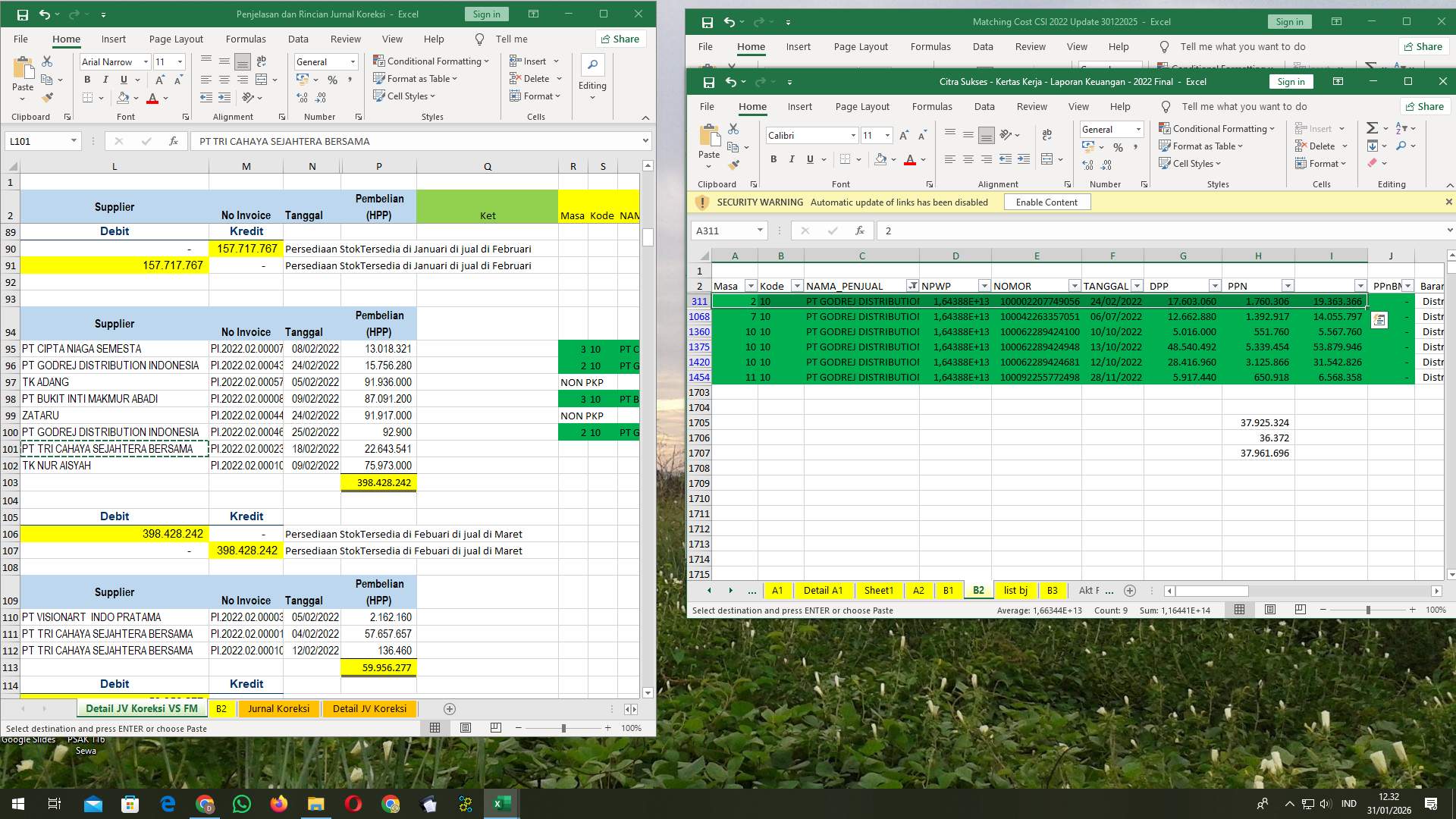The height and width of the screenshot is (819, 1456).
Task: Click Enable Content on the security warning
Action: 1046,202
